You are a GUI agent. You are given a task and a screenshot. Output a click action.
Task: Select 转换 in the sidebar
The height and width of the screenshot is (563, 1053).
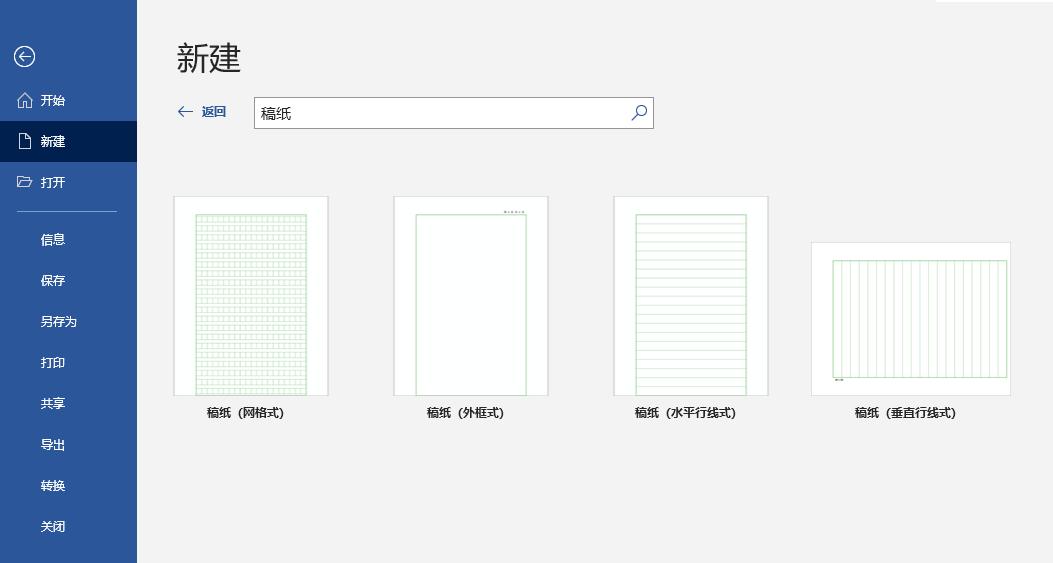point(68,485)
